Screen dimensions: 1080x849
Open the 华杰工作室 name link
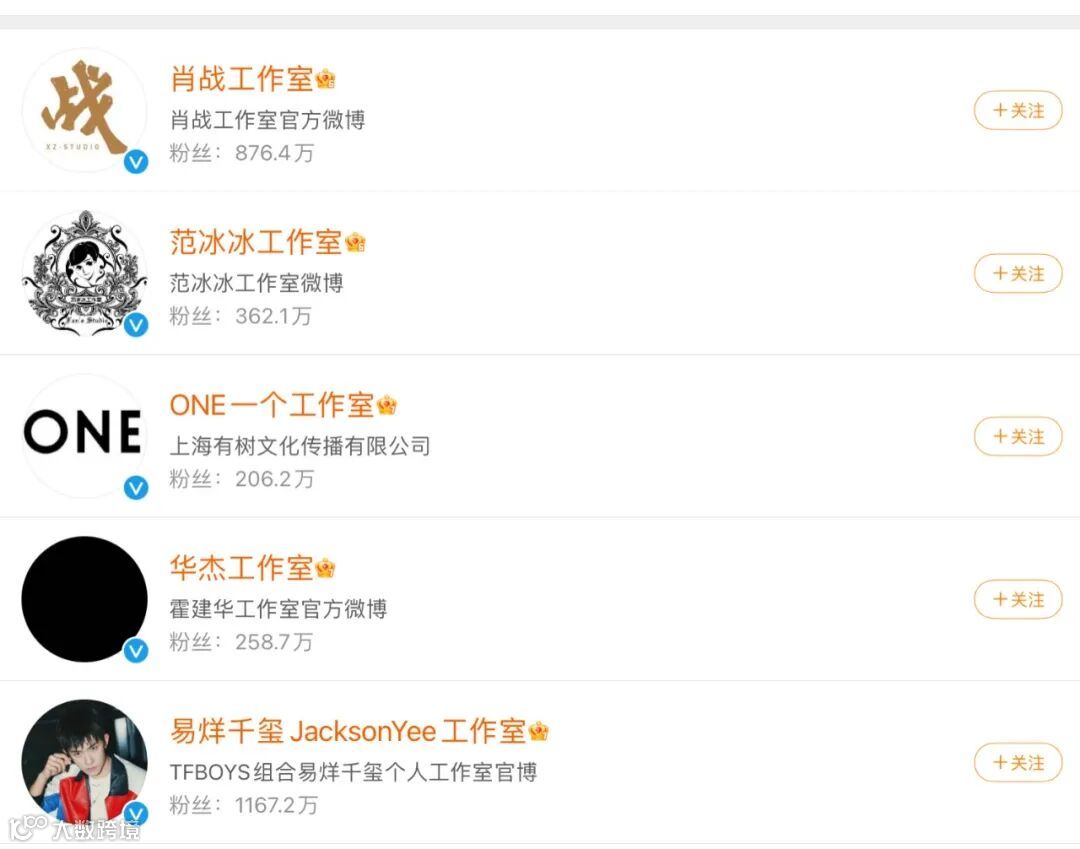(241, 567)
